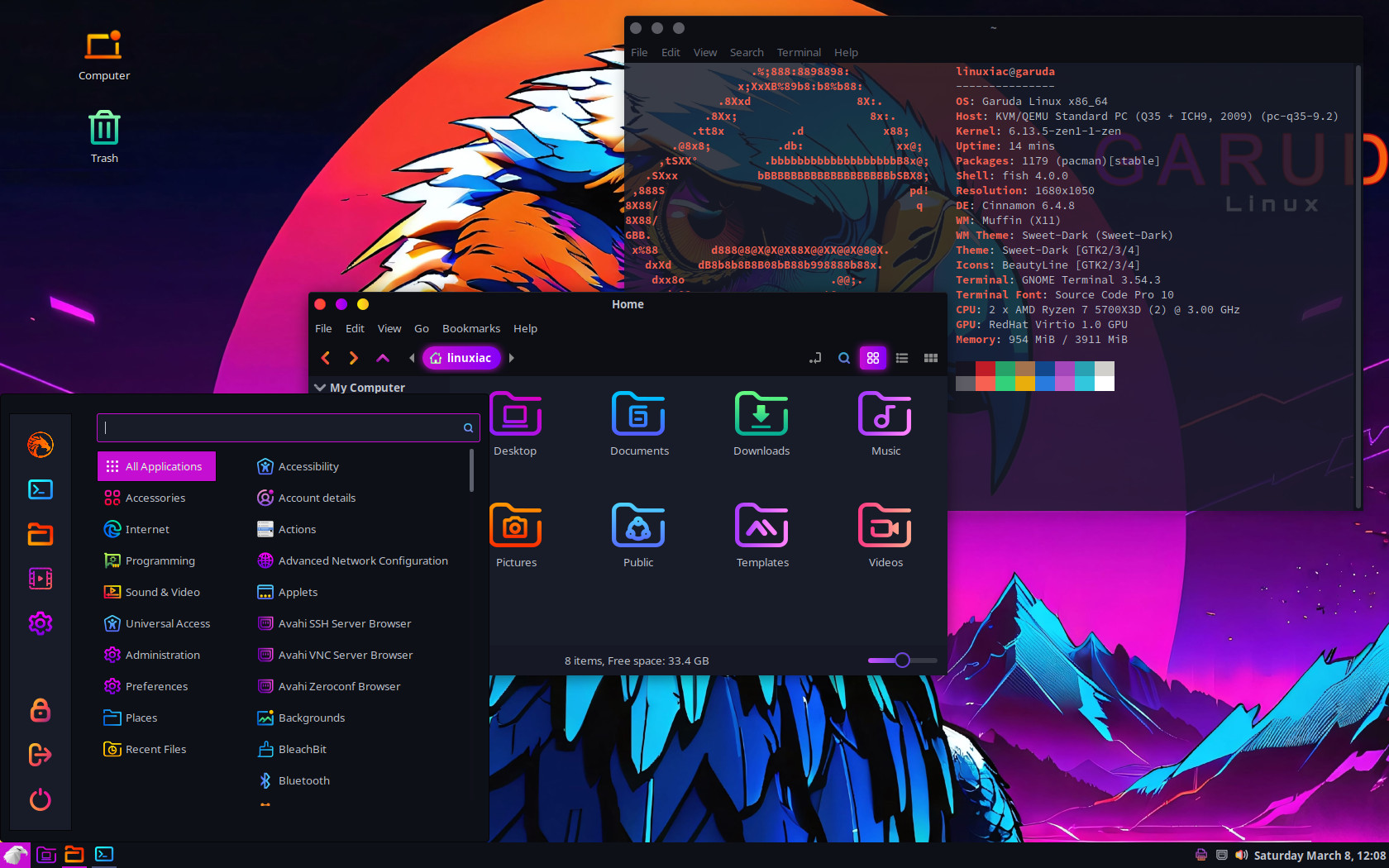Viewport: 1389px width, 868px height.
Task: Go up to parent folder
Action: click(383, 358)
